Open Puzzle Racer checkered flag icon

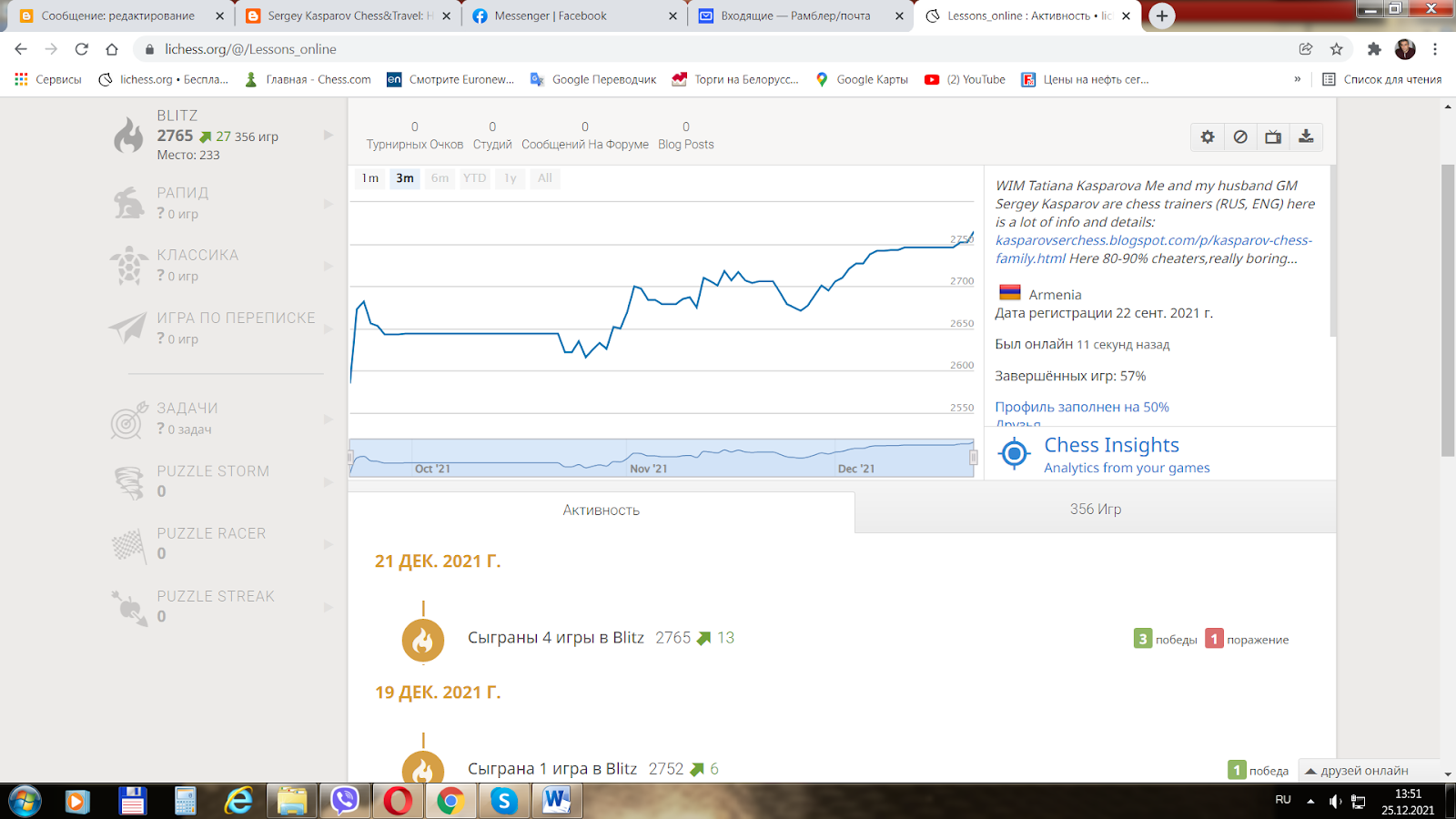pyautogui.click(x=129, y=544)
